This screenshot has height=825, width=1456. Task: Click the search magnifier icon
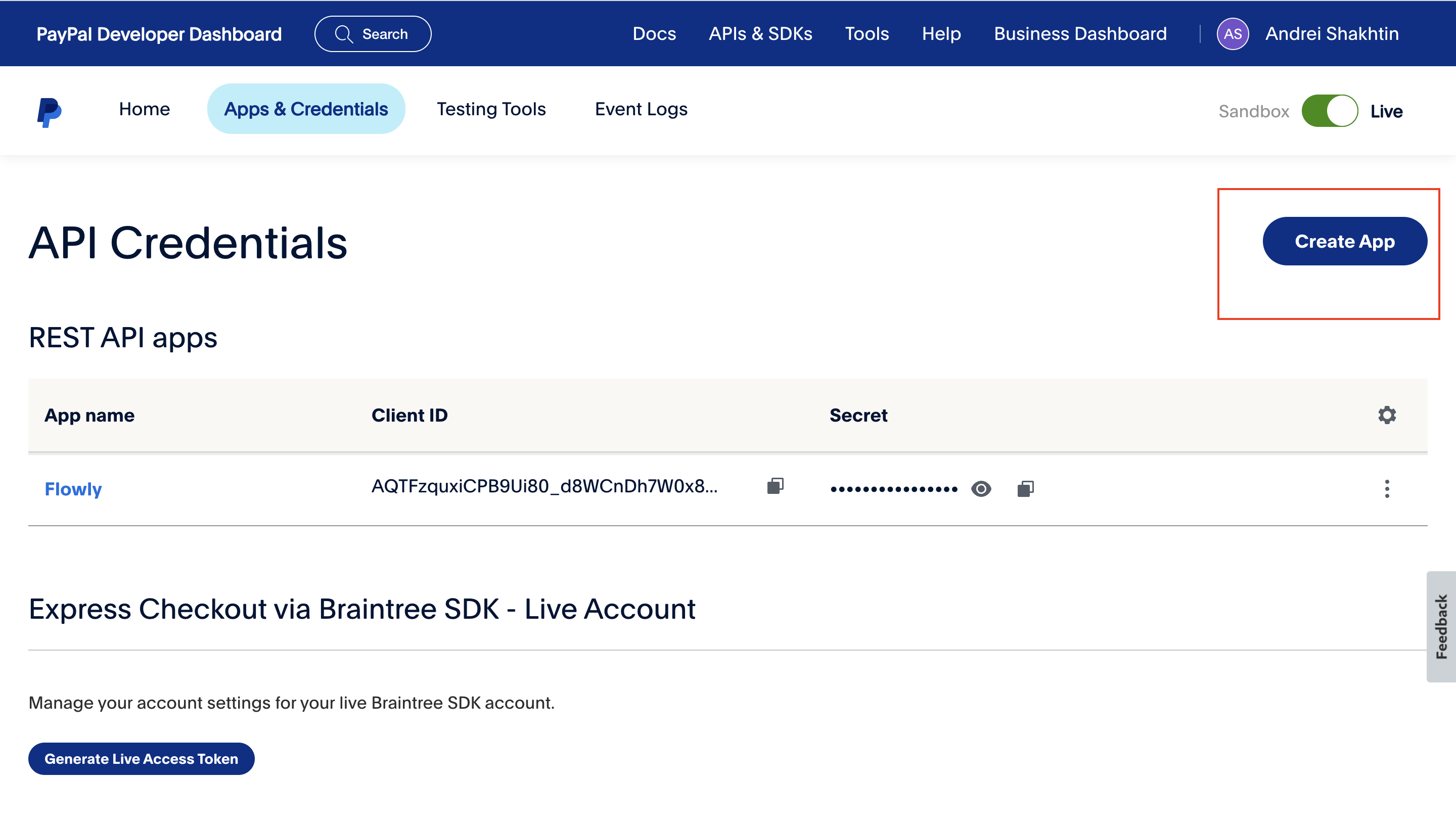click(343, 34)
